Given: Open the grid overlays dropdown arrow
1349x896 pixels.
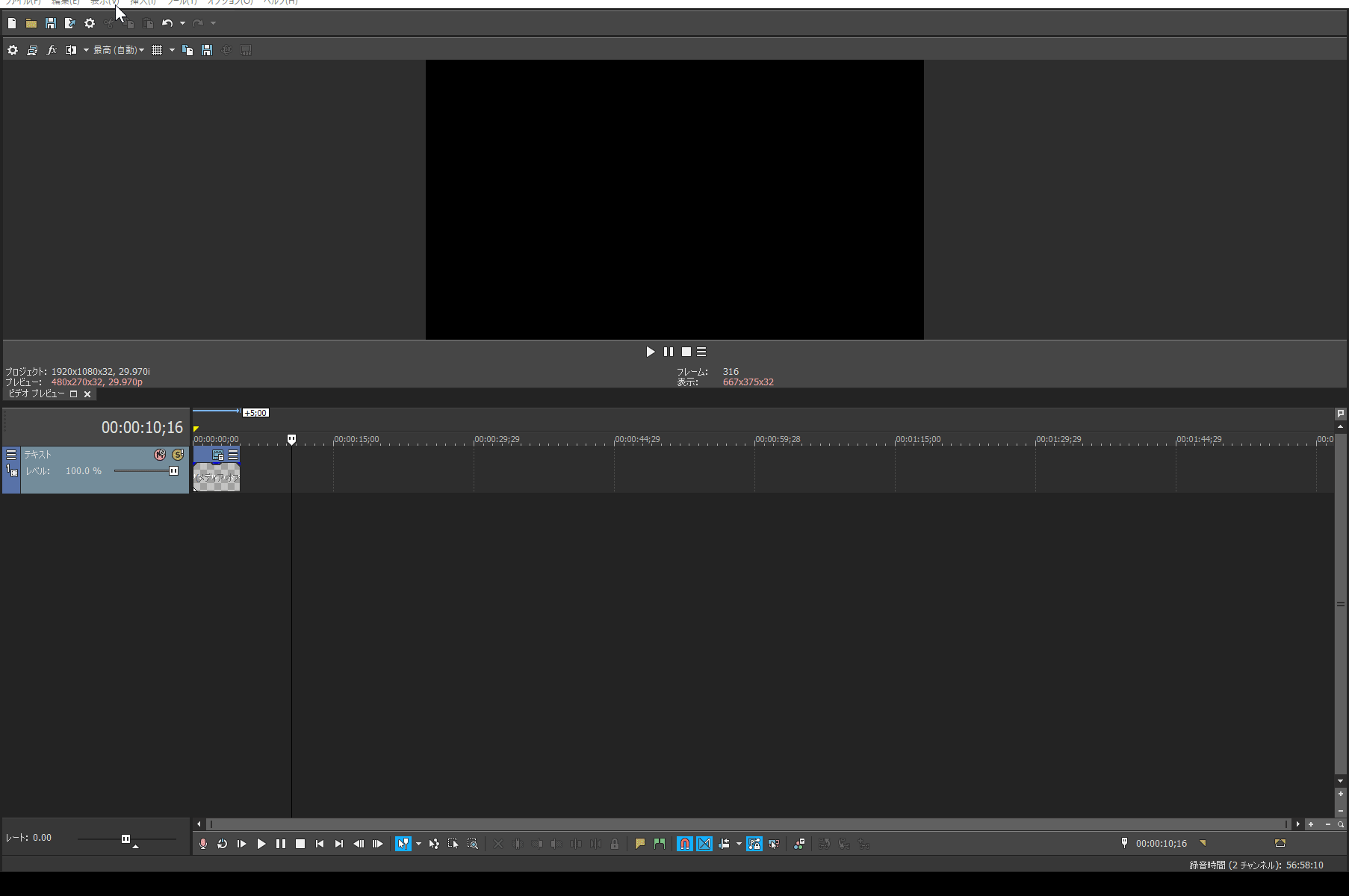Looking at the screenshot, I should [x=172, y=50].
